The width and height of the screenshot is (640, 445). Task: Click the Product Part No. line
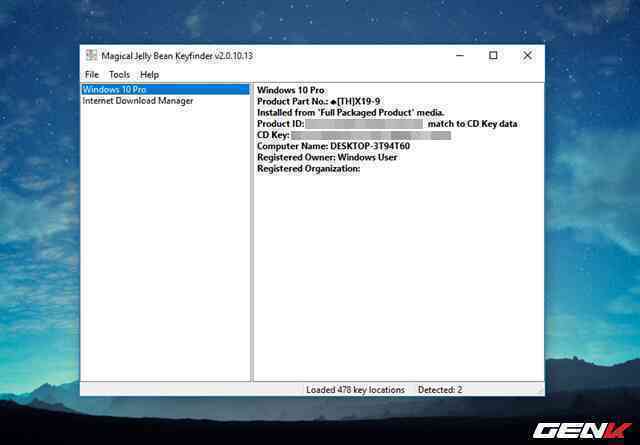click(318, 101)
